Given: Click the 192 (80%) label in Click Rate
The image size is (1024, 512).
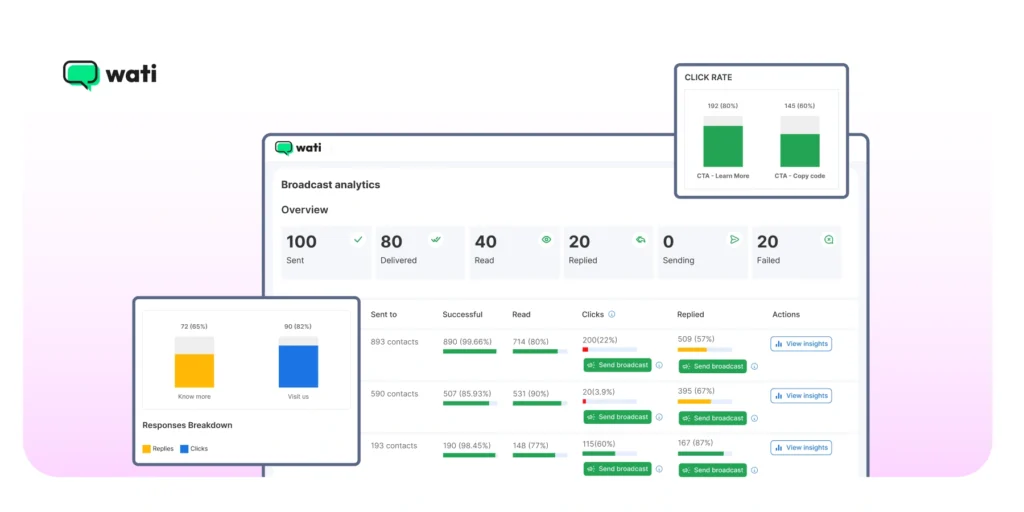Looking at the screenshot, I should (723, 106).
